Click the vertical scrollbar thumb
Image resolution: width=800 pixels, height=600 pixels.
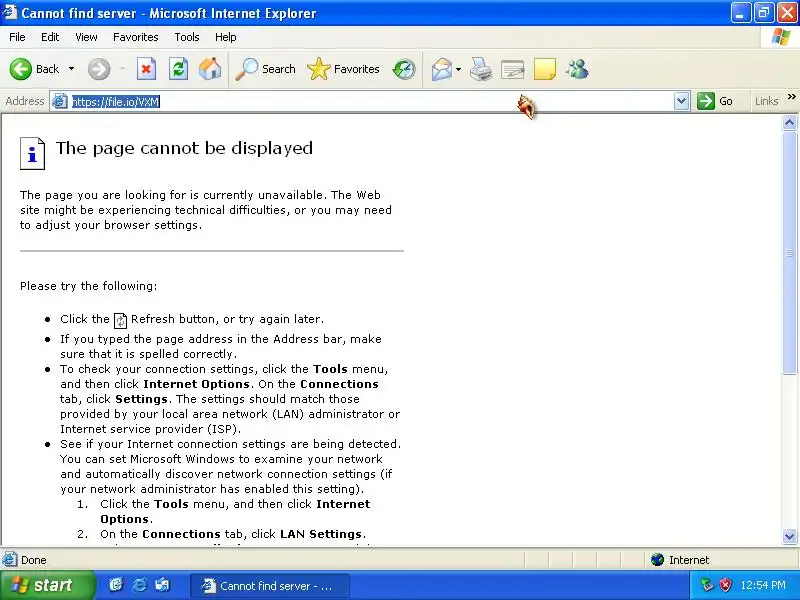pos(789,252)
